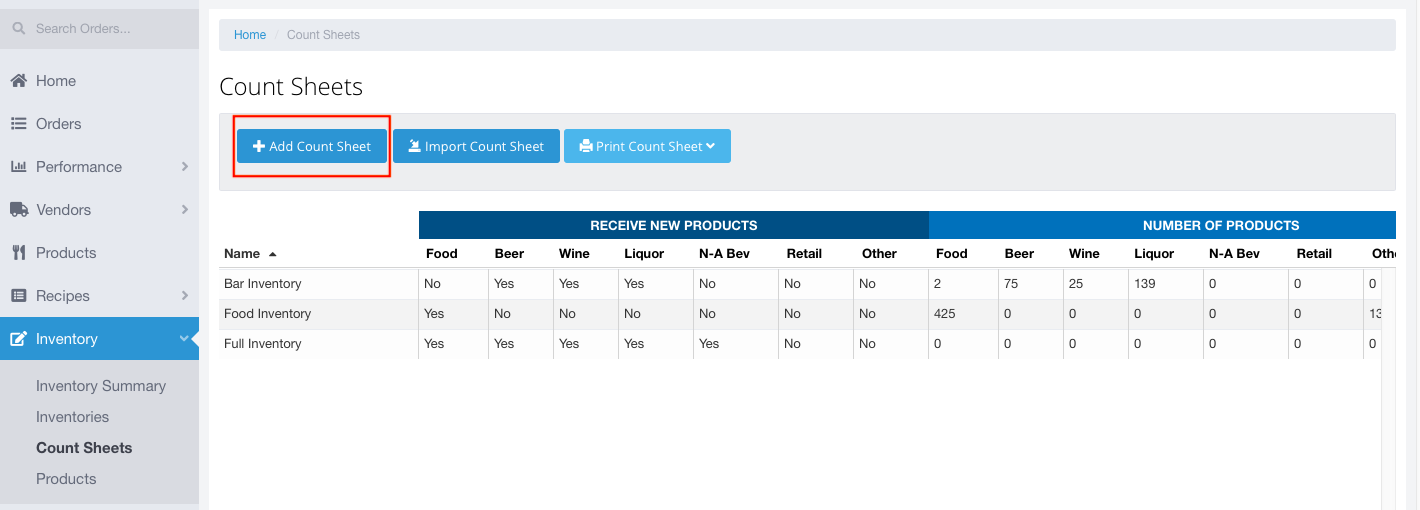
Task: Follow the Home breadcrumb link
Action: [250, 35]
